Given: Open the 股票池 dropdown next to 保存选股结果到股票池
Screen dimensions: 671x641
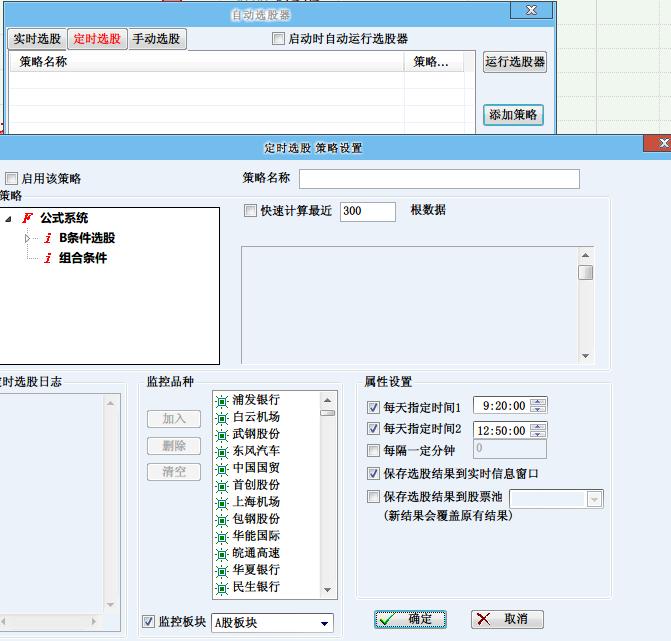Looking at the screenshot, I should [x=595, y=498].
